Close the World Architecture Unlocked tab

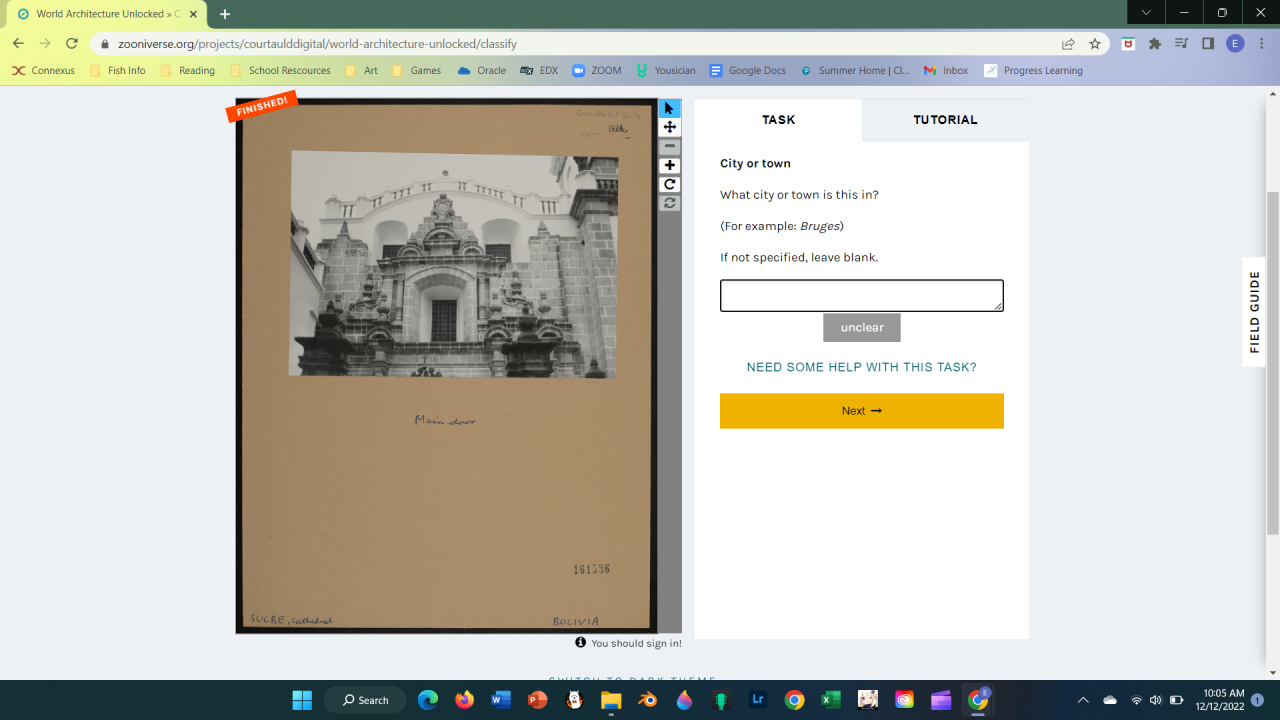tap(193, 14)
